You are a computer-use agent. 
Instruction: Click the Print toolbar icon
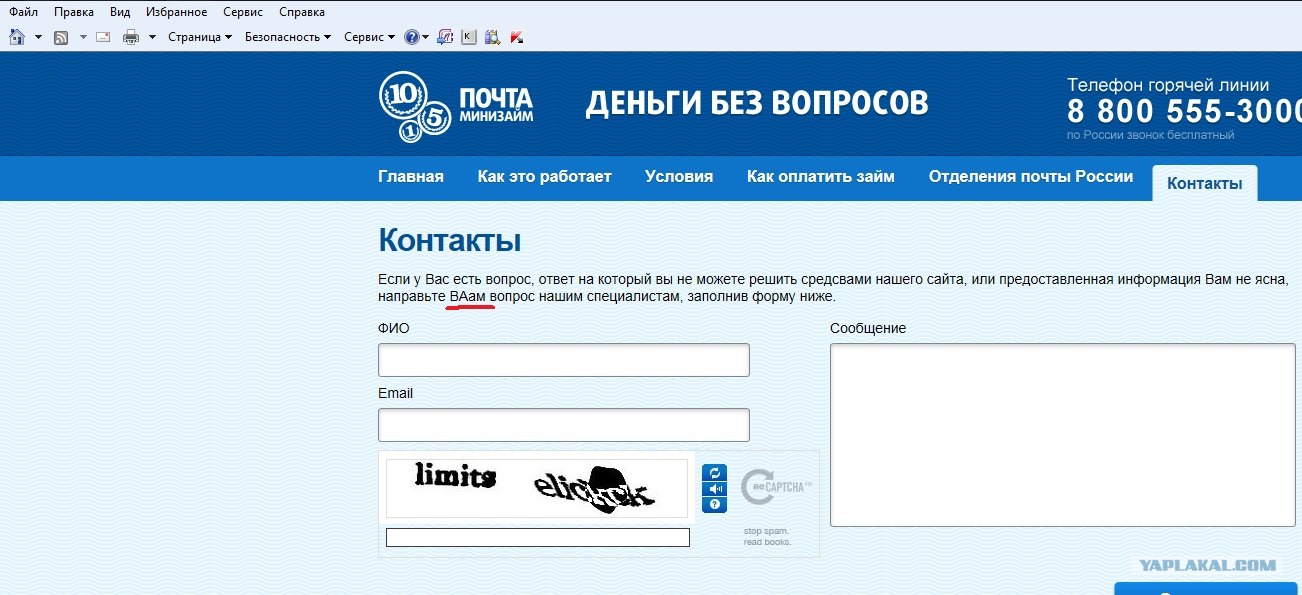(x=131, y=37)
